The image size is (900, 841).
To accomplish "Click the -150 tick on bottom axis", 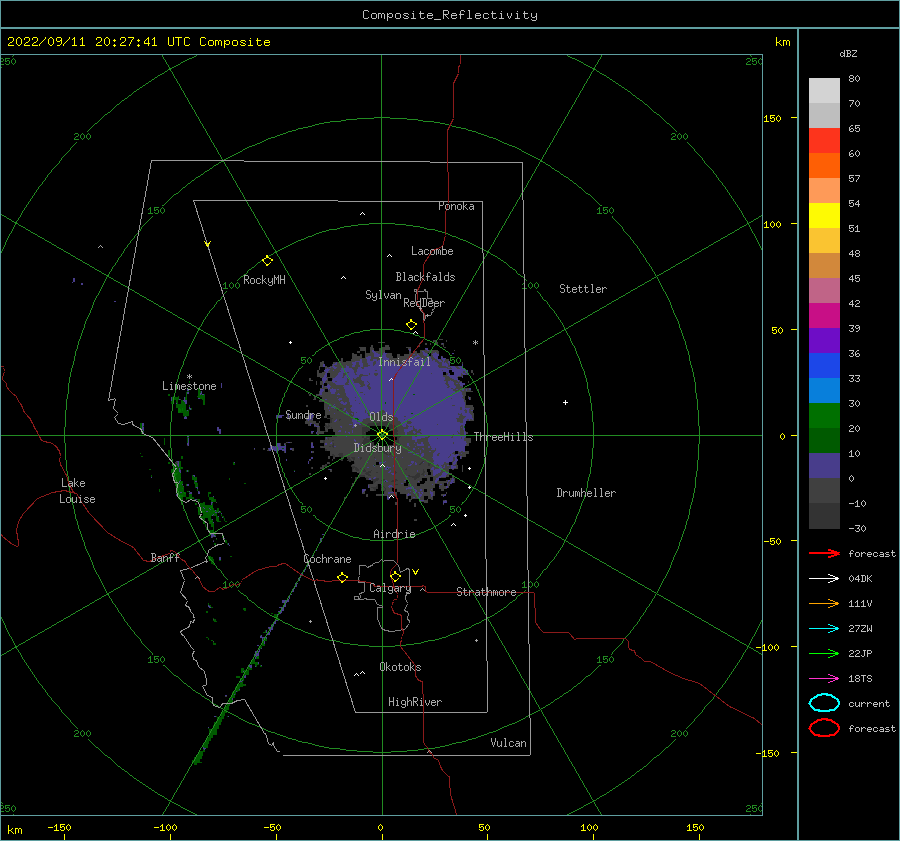I will (59, 827).
